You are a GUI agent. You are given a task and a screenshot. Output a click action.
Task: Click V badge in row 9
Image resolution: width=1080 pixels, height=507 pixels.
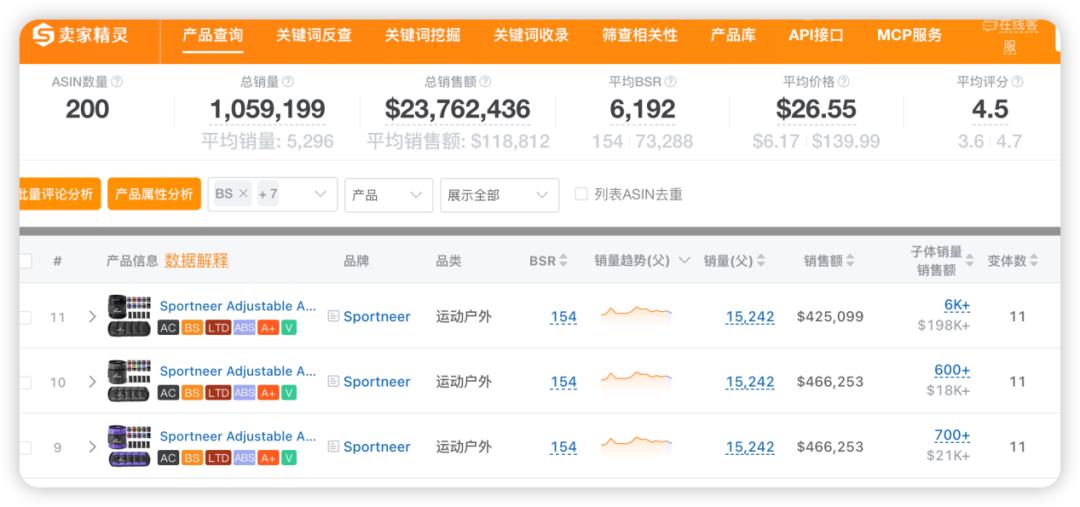pyautogui.click(x=289, y=458)
